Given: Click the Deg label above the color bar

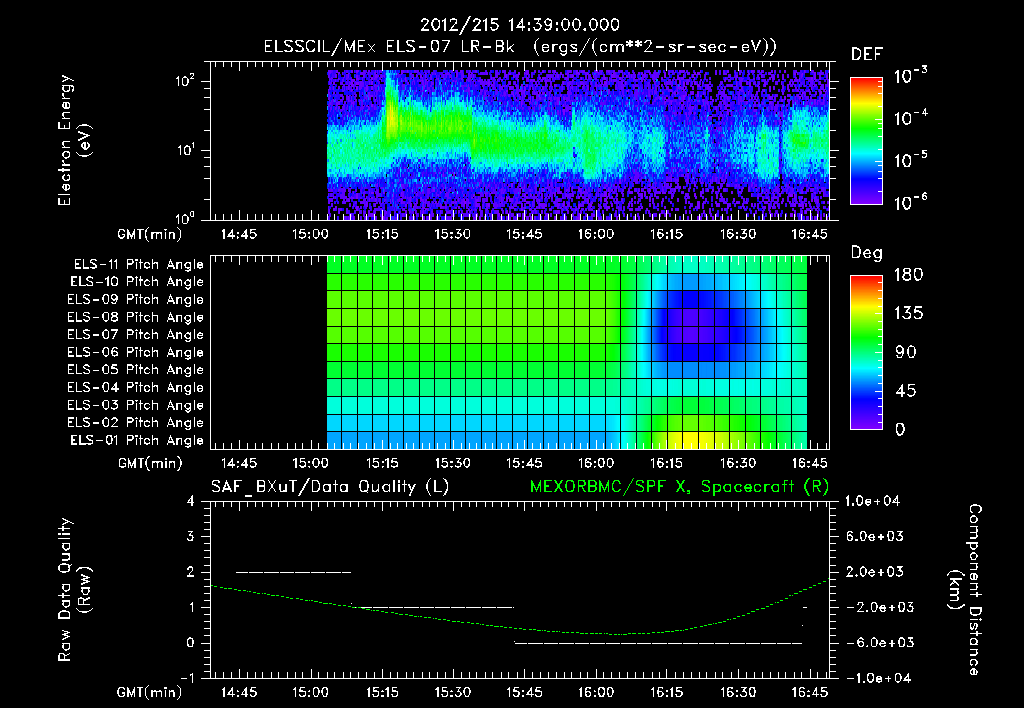Looking at the screenshot, I should pyautogui.click(x=867, y=253).
